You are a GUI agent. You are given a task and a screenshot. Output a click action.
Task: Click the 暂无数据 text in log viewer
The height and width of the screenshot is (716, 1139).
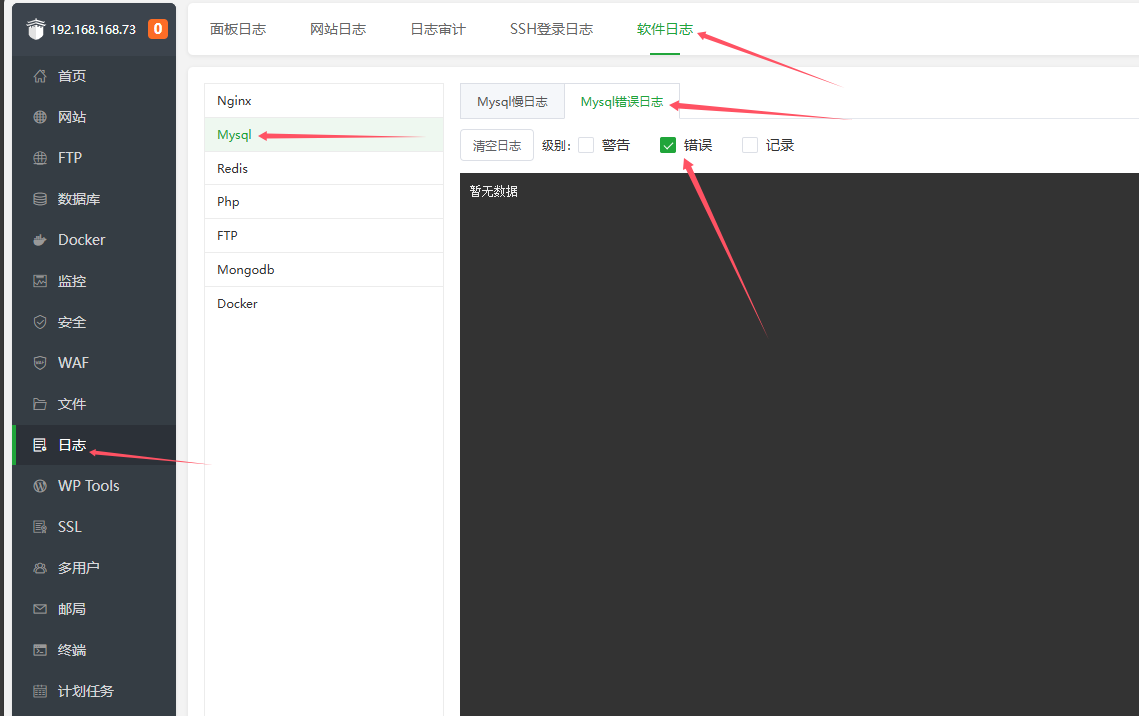493,191
